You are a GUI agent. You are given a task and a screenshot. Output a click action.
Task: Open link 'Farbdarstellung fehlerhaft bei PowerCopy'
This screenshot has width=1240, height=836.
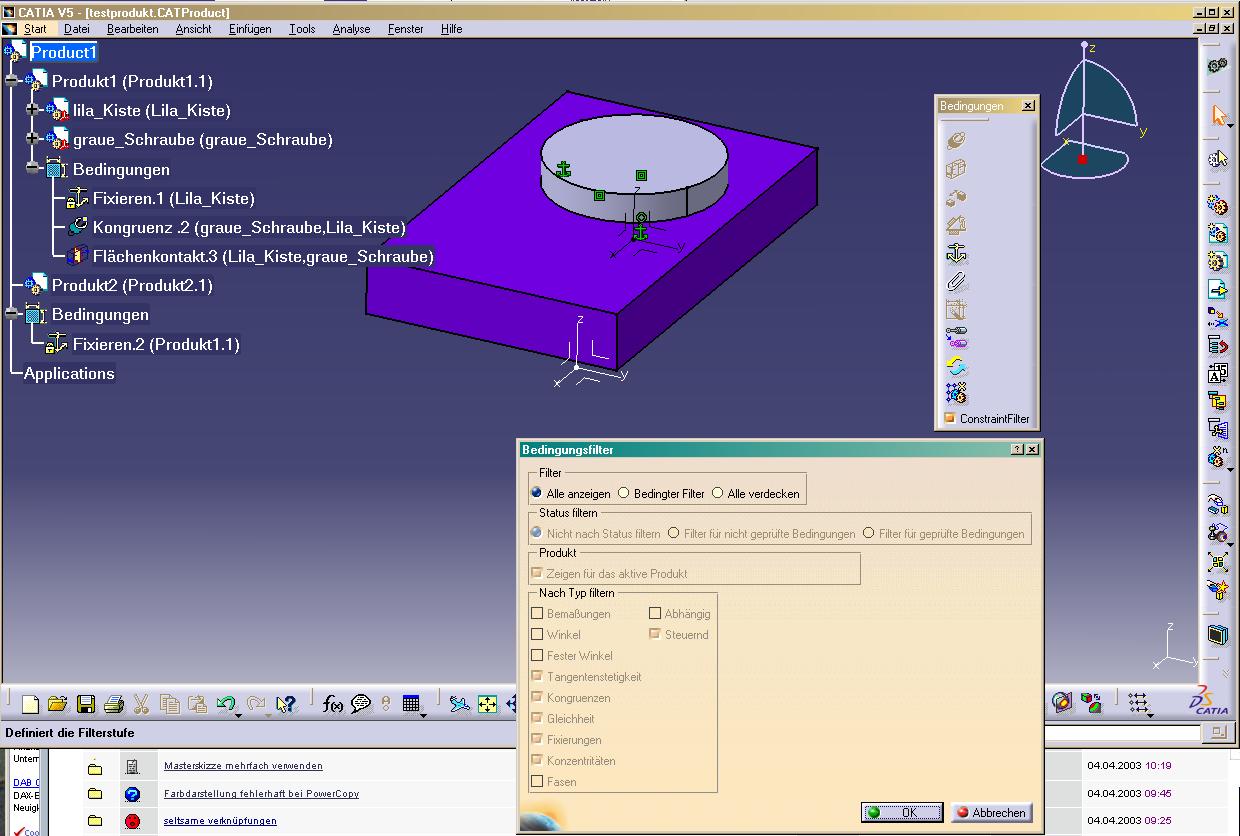(261, 794)
